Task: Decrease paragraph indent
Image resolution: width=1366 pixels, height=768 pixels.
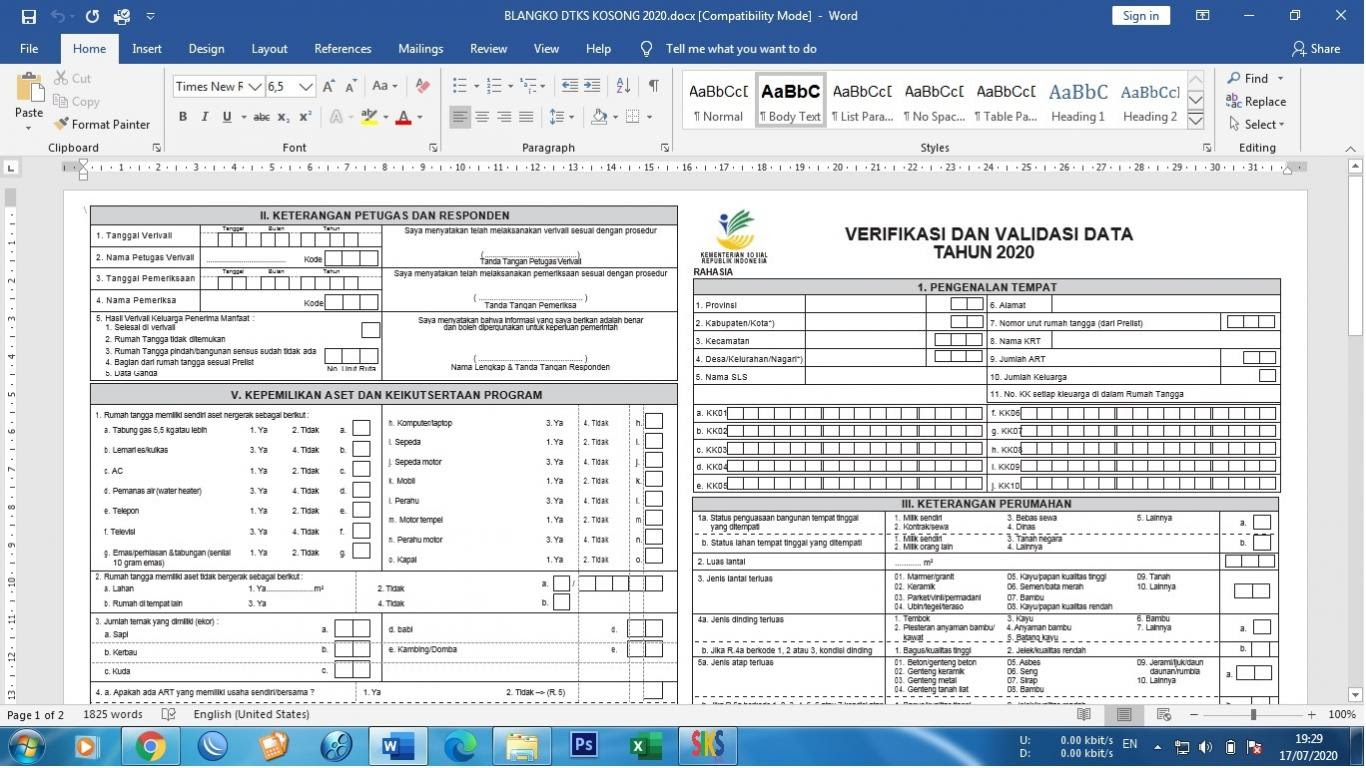Action: pos(570,86)
